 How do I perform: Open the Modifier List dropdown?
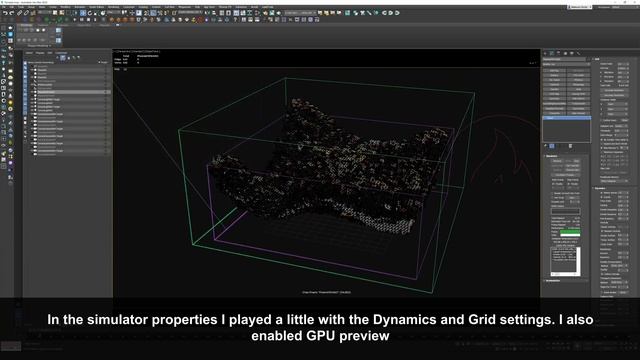click(566, 64)
